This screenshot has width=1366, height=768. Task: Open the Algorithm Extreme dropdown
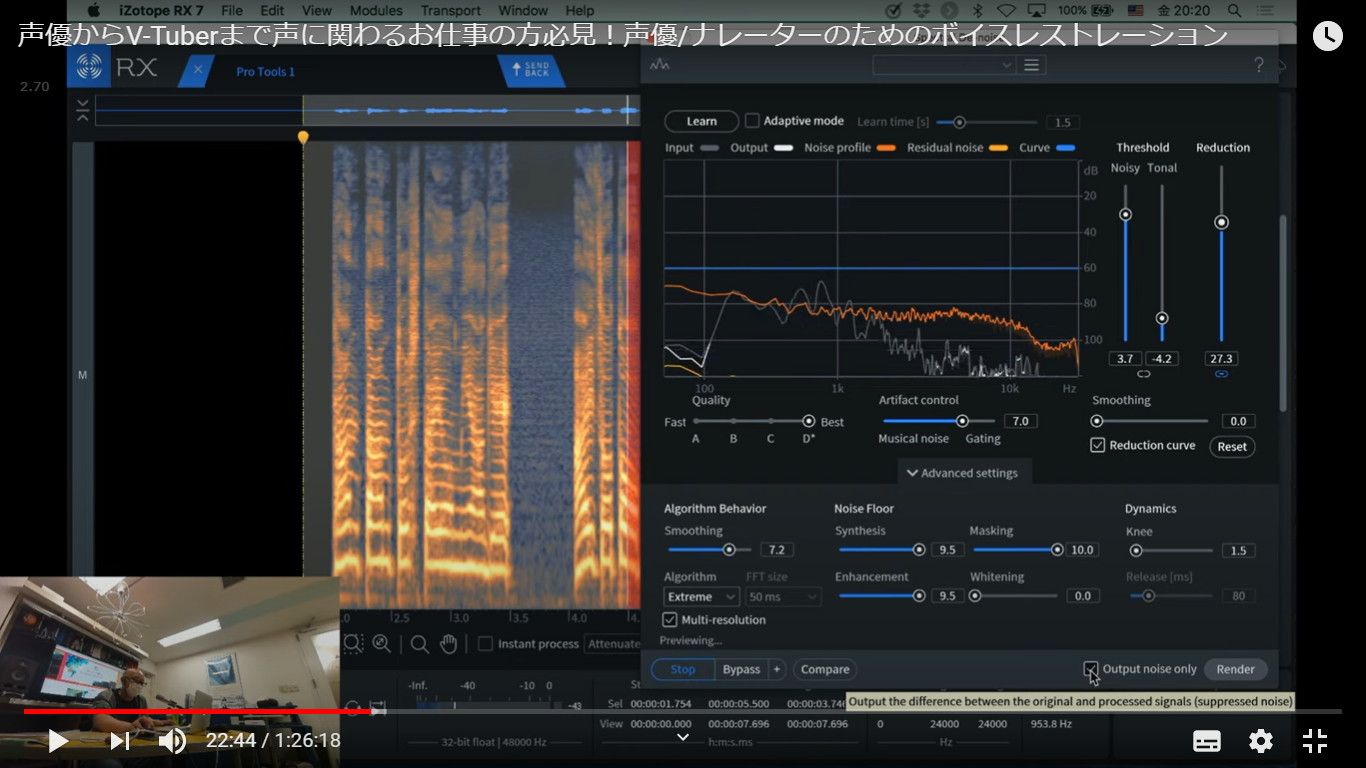(701, 597)
